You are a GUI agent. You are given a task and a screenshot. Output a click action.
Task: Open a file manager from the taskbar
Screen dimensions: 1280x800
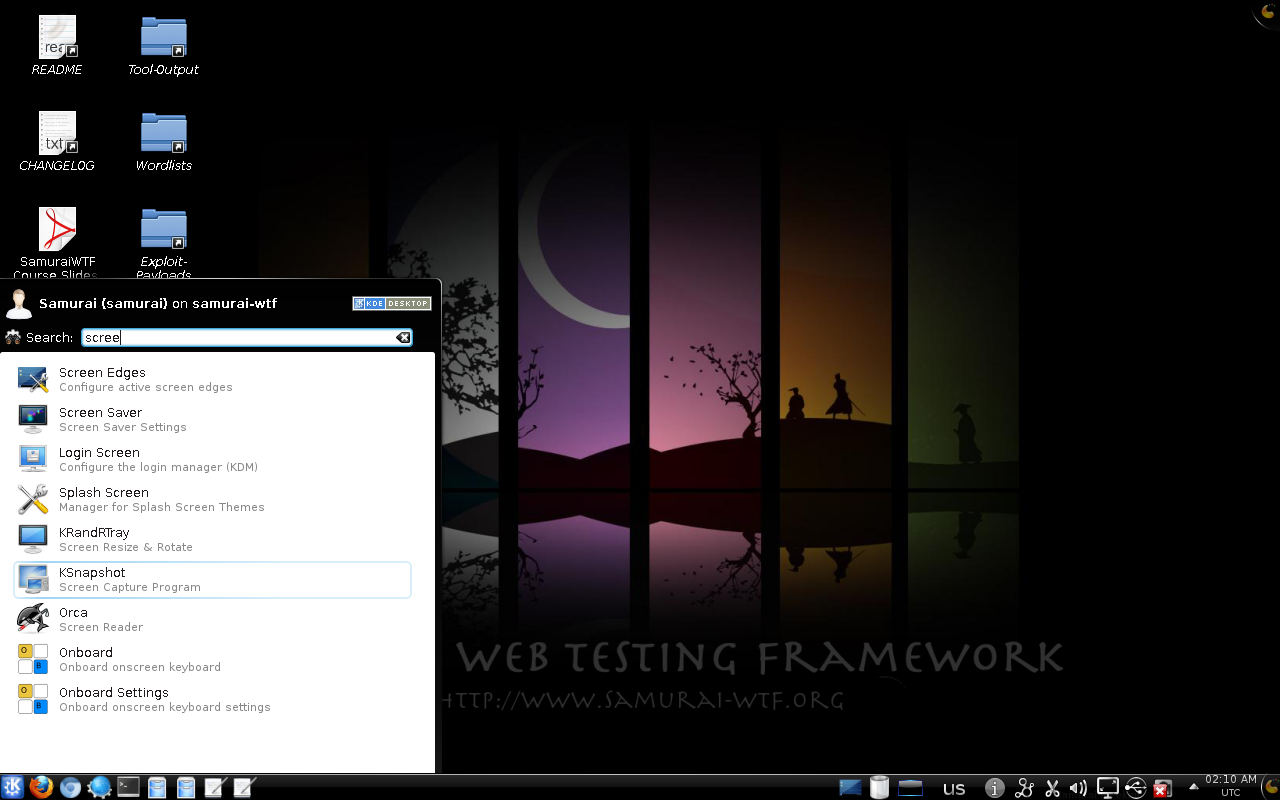coord(157,787)
